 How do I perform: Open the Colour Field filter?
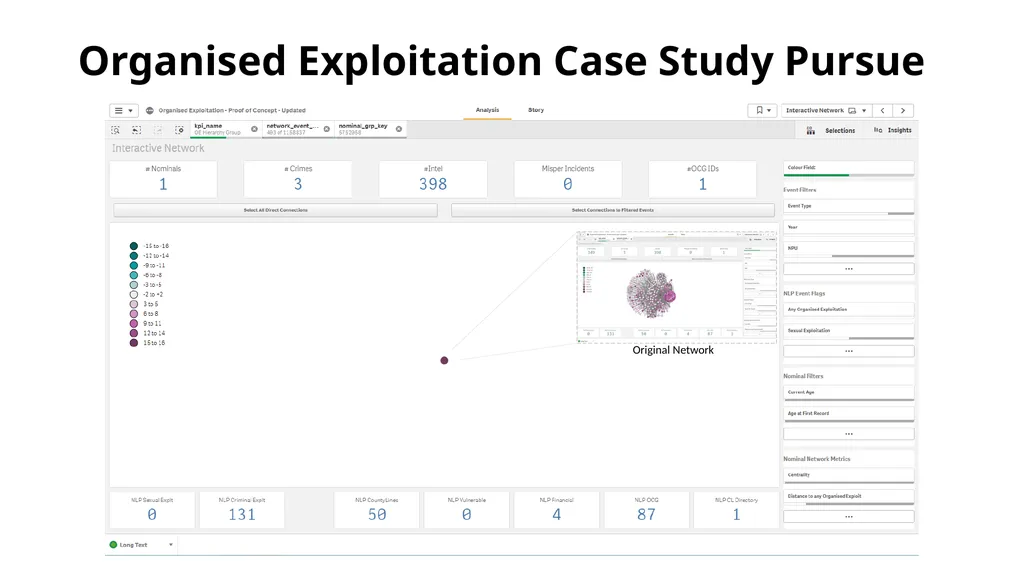[848, 169]
